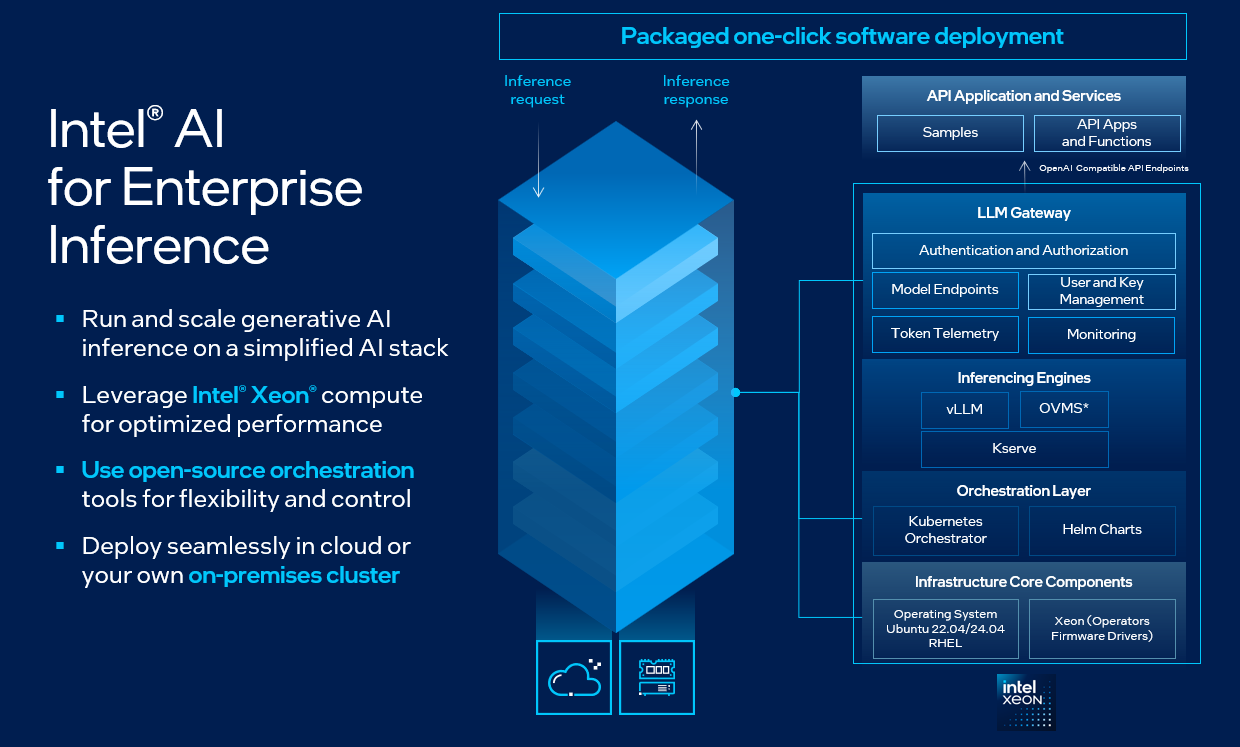Click the Inferencing Engines heading
This screenshot has width=1240, height=747.
(x=1023, y=378)
